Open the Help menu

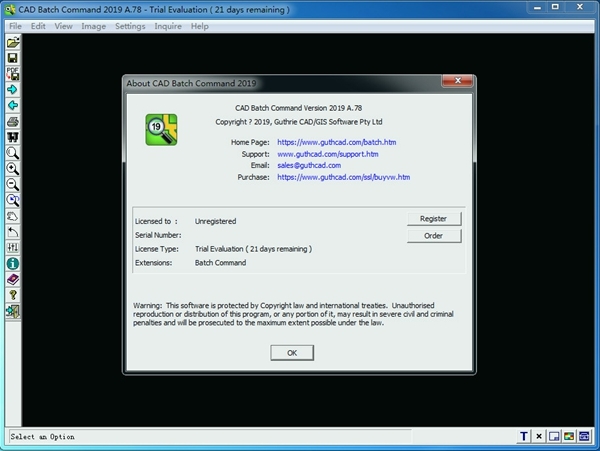[200, 26]
